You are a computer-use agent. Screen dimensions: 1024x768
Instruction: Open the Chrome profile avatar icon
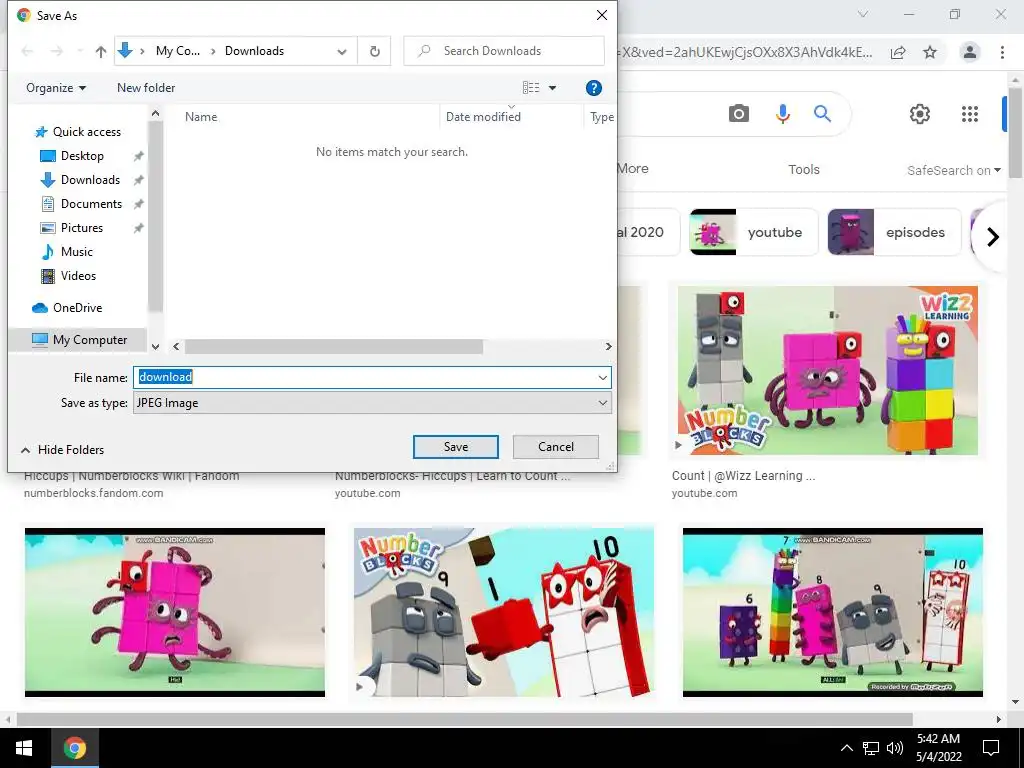coord(970,52)
